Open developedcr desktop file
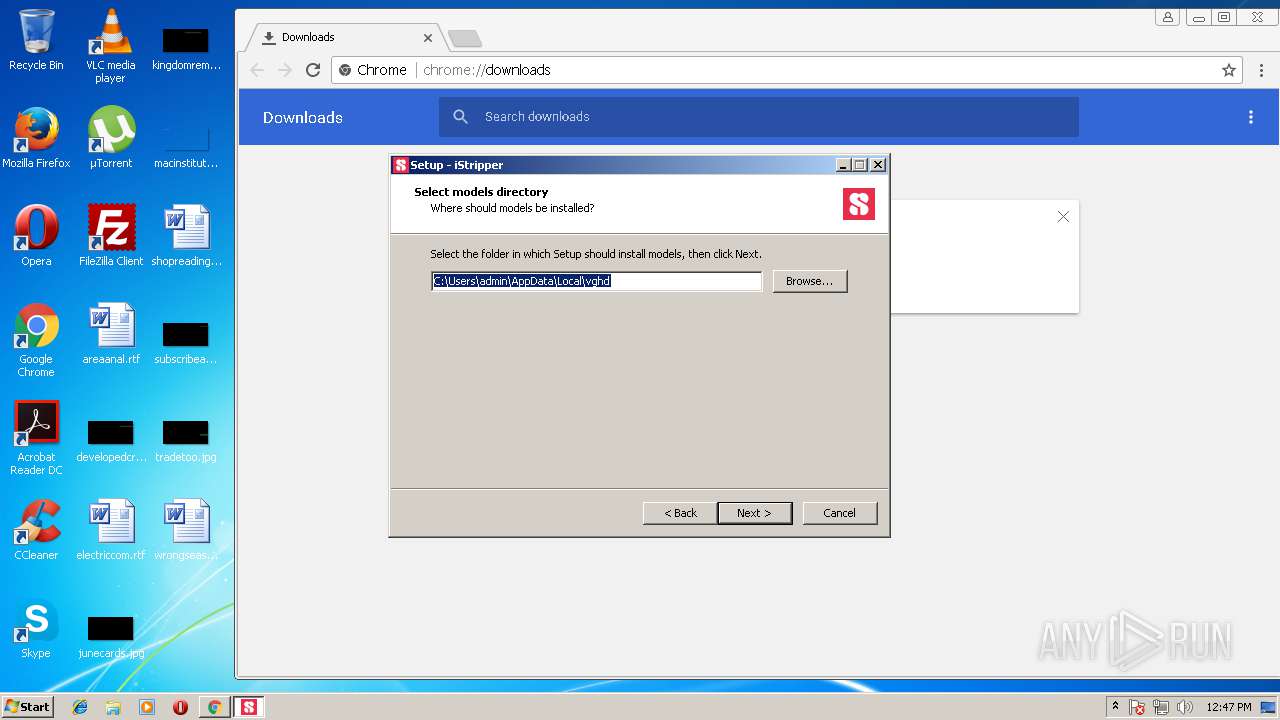The height and width of the screenshot is (720, 1280). click(x=110, y=440)
